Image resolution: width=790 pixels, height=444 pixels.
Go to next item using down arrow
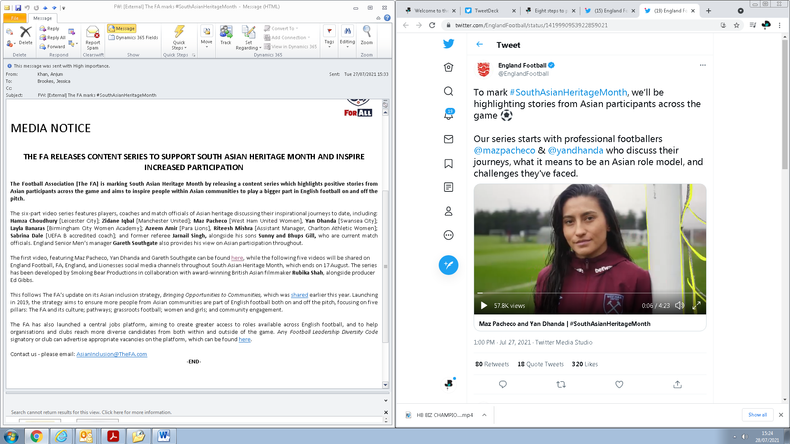click(x=54, y=8)
